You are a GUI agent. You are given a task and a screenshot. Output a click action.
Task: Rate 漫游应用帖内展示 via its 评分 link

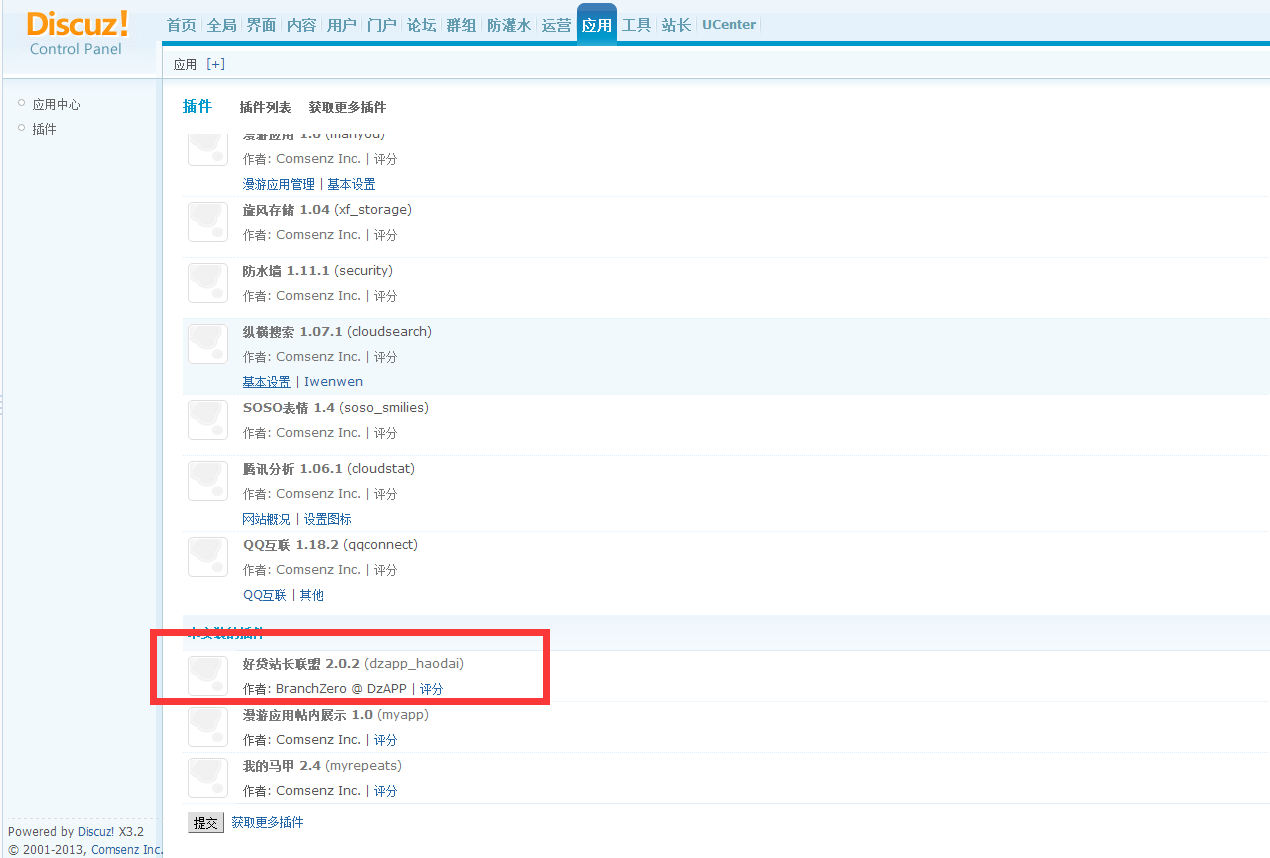click(x=385, y=740)
